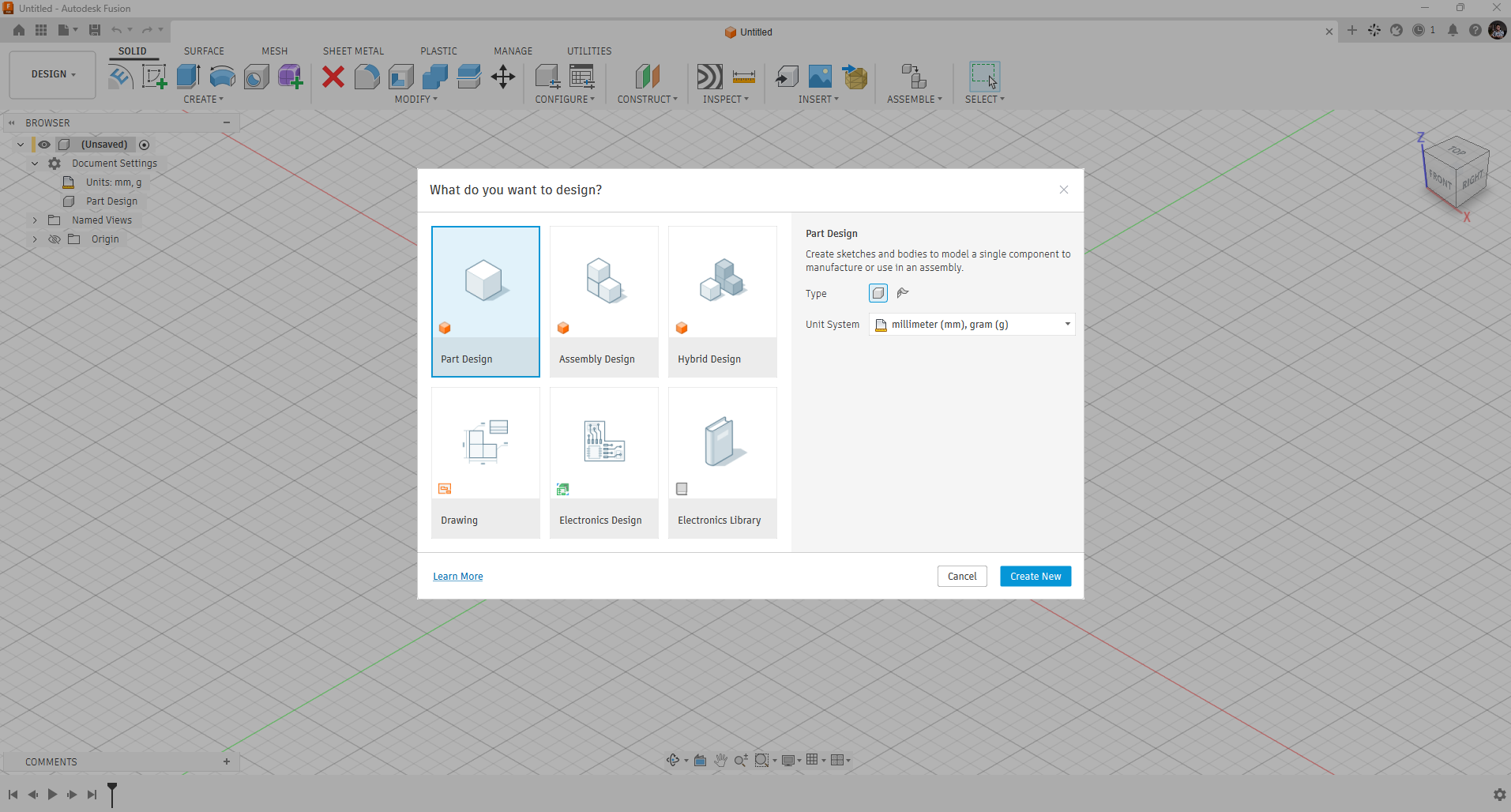This screenshot has width=1511, height=812.
Task: Open the MODIFY dropdown menu
Action: 416,100
